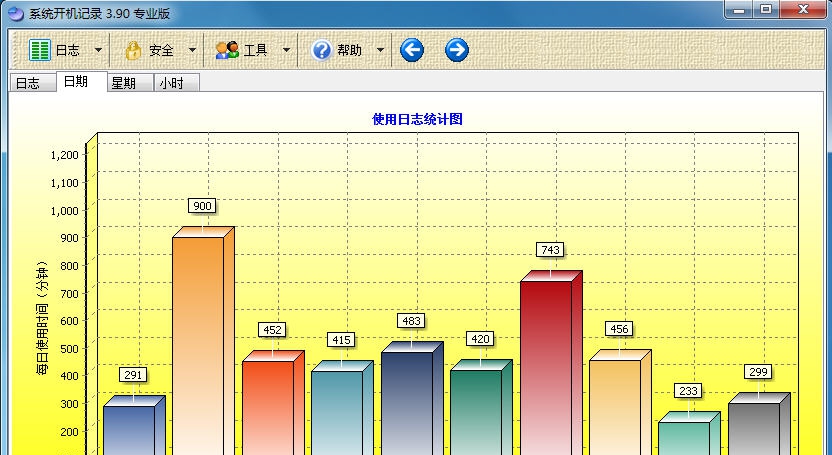Click the 483 value label
This screenshot has width=832, height=455.
coord(411,321)
